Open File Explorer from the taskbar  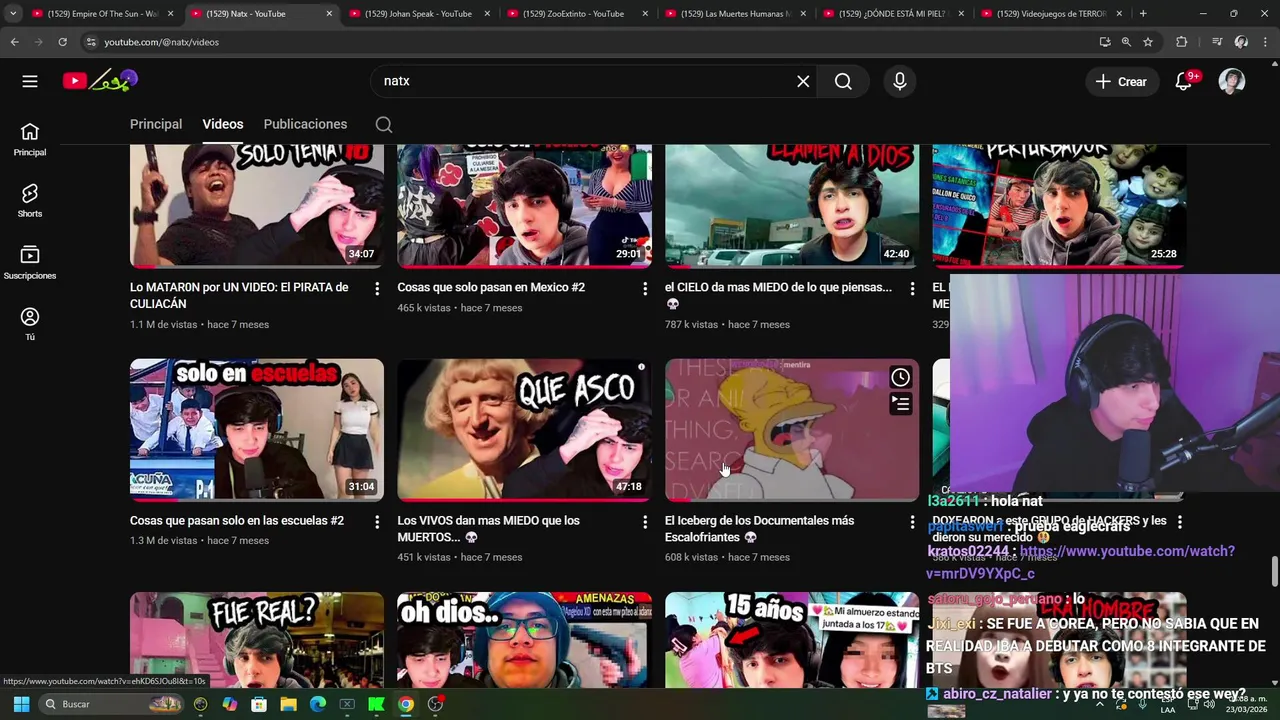point(288,704)
